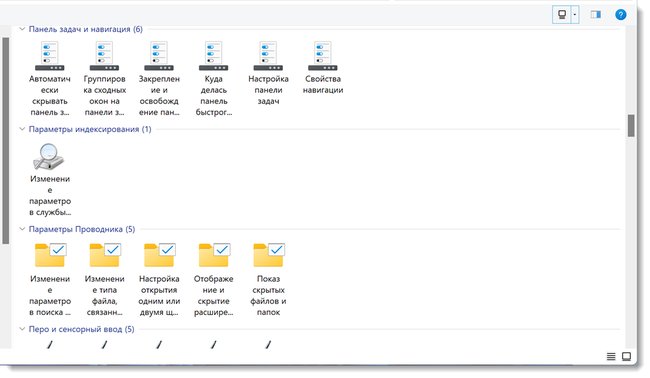This screenshot has height=378, width=650.
Task: Open 'Группировка сходных окон' item icon
Action: [x=104, y=56]
